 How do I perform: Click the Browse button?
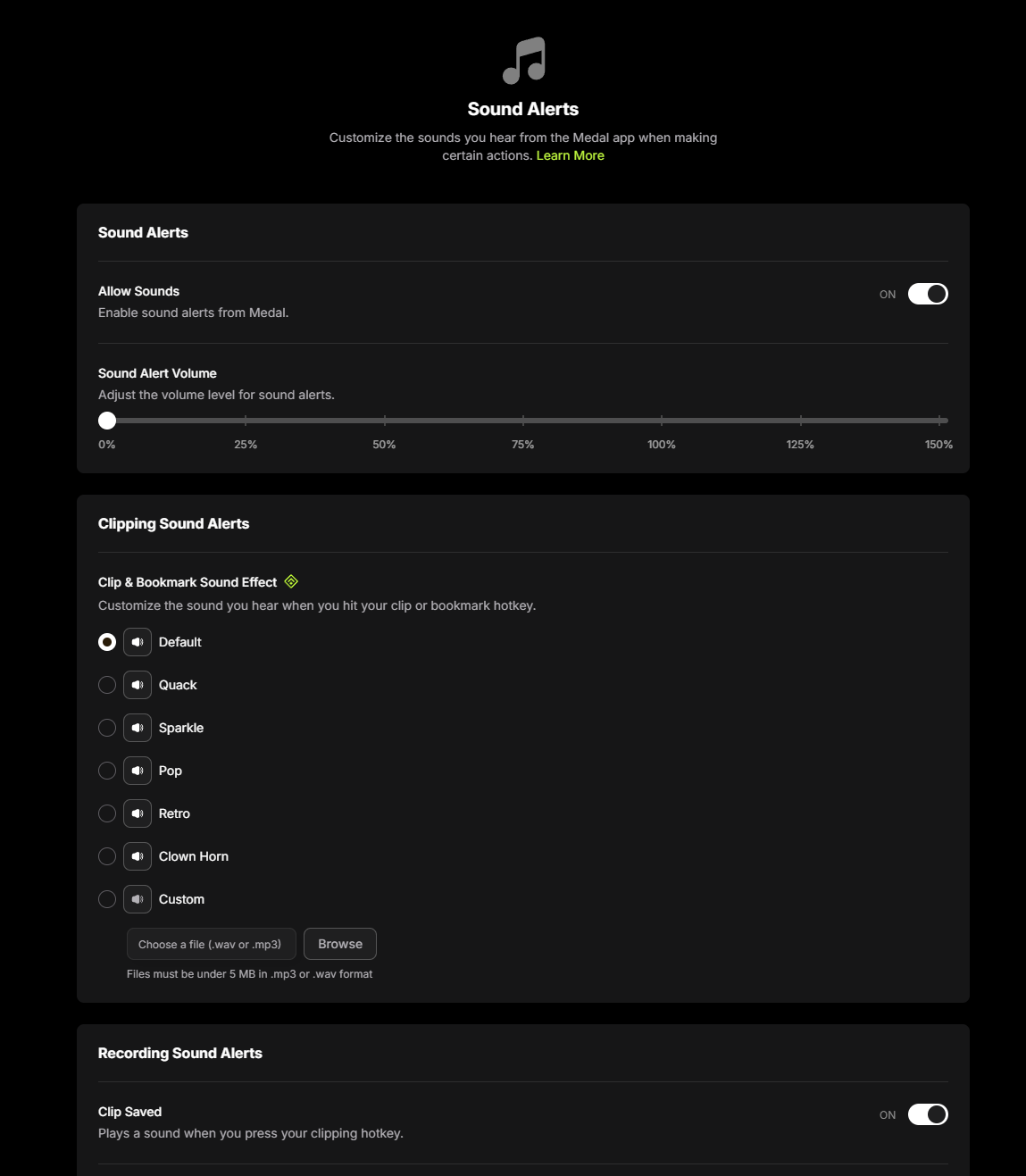point(340,944)
